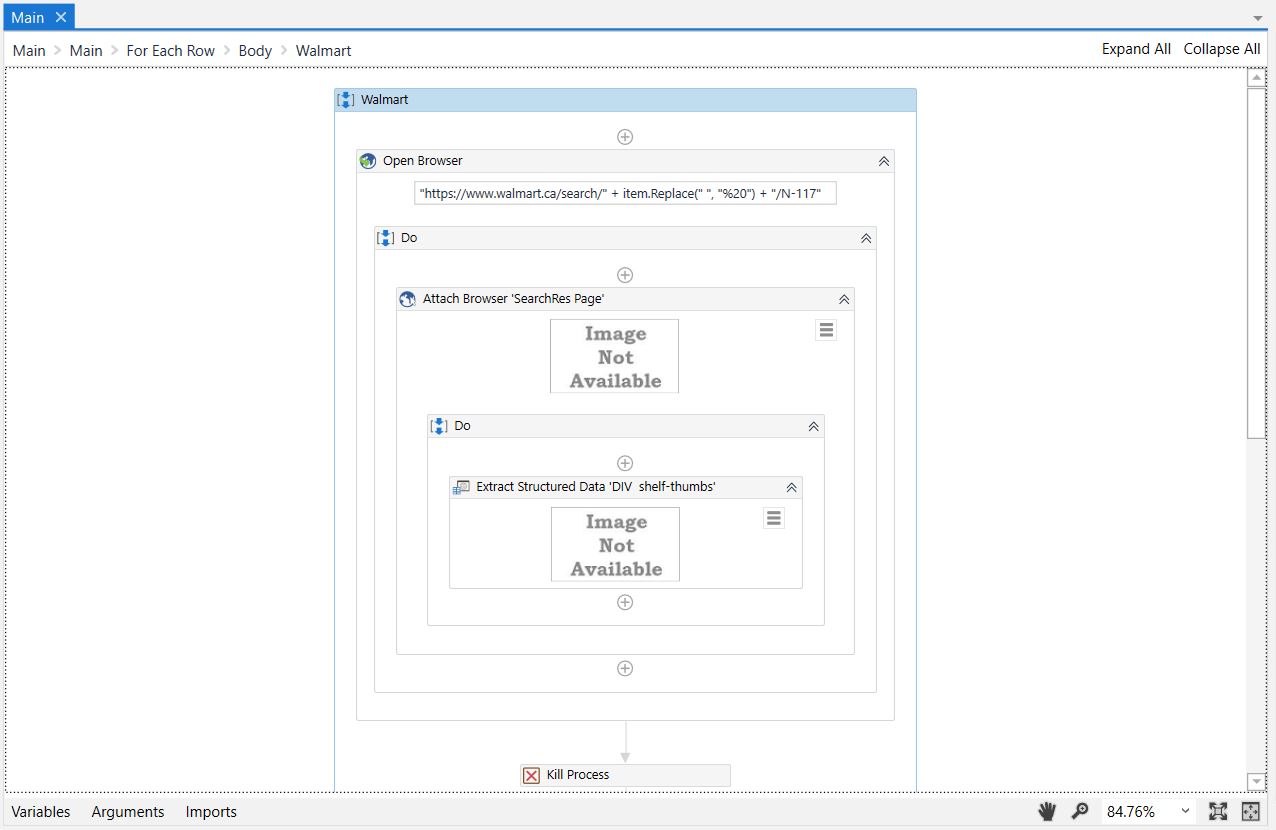Collapse the outer Do sequence

866,238
